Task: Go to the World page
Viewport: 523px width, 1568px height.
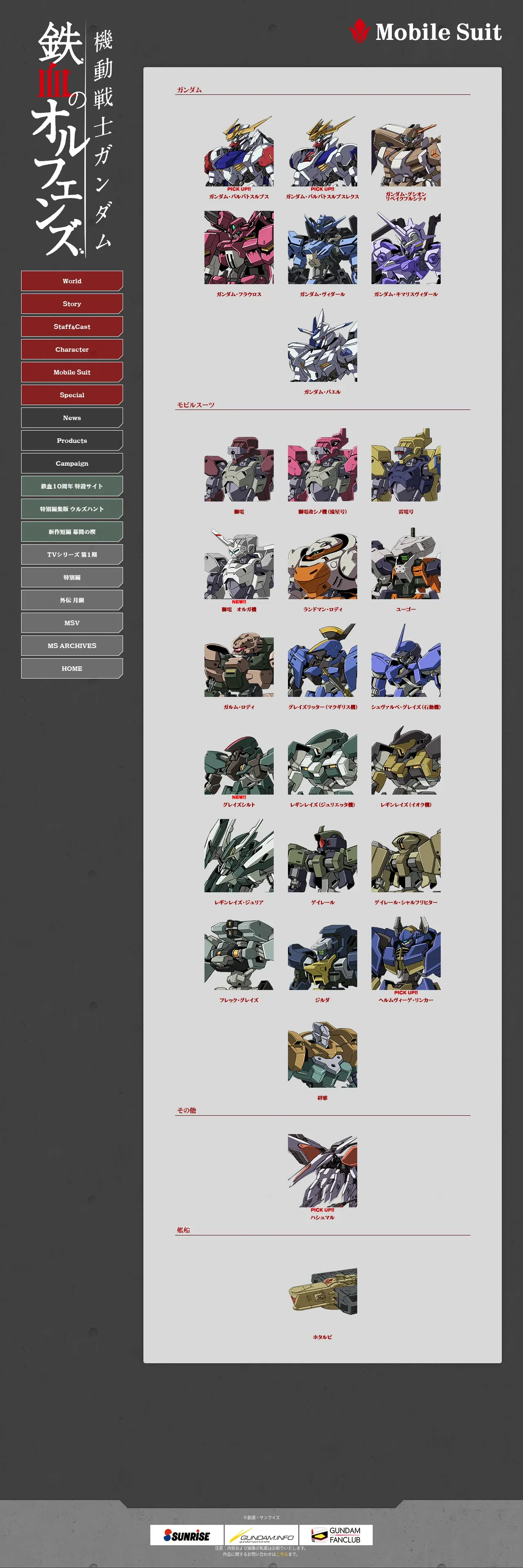Action: (72, 280)
